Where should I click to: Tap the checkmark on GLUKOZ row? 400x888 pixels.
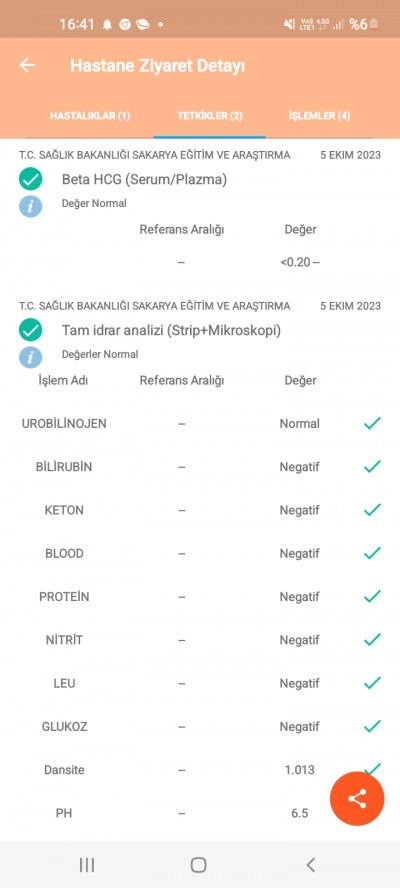click(372, 726)
